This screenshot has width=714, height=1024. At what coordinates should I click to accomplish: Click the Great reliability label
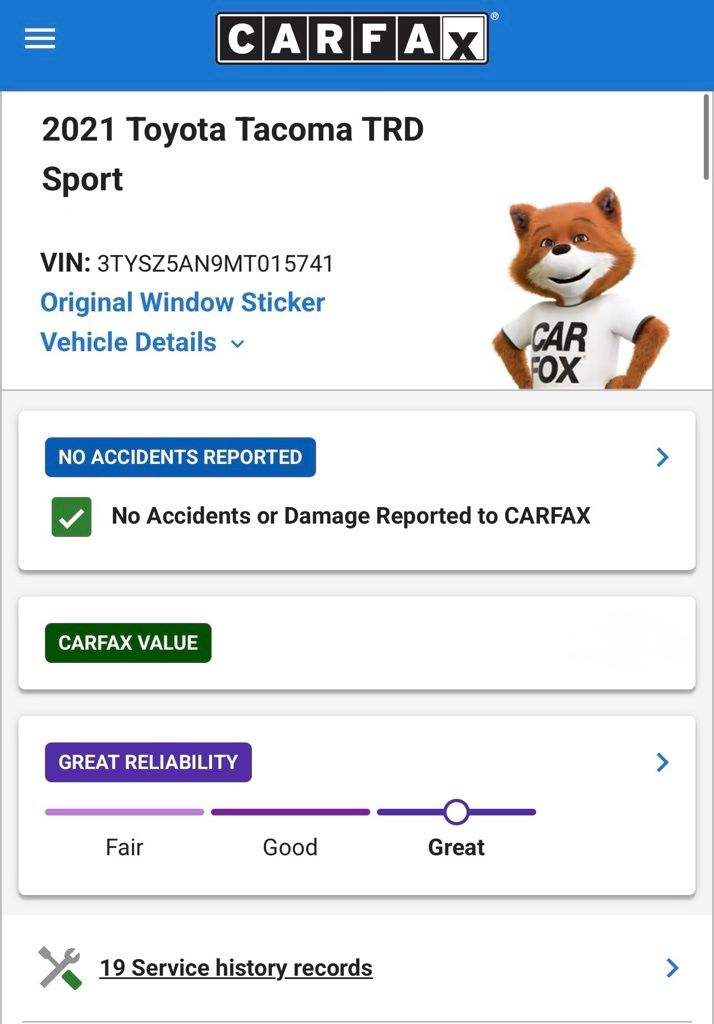(456, 847)
